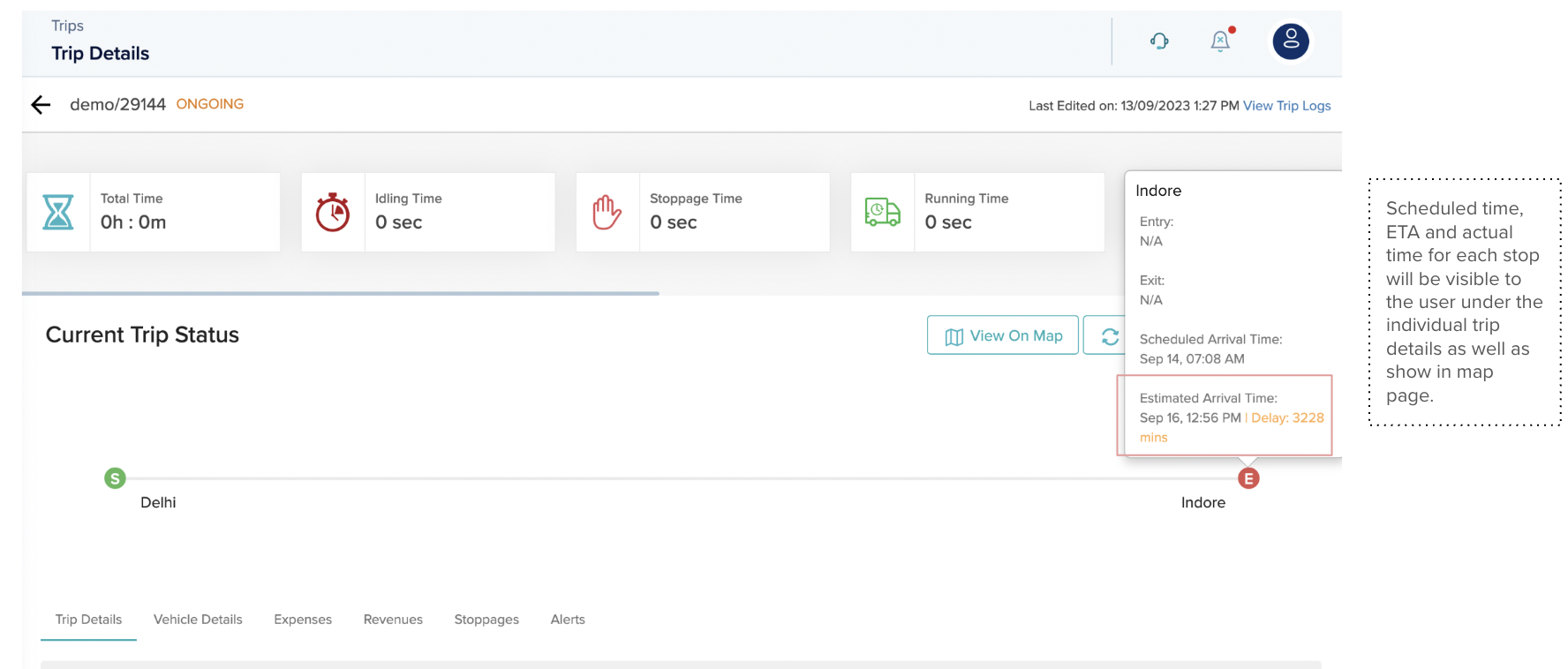Click the back arrow next to demo/29144
This screenshot has height=669, width=1568.
(x=41, y=105)
